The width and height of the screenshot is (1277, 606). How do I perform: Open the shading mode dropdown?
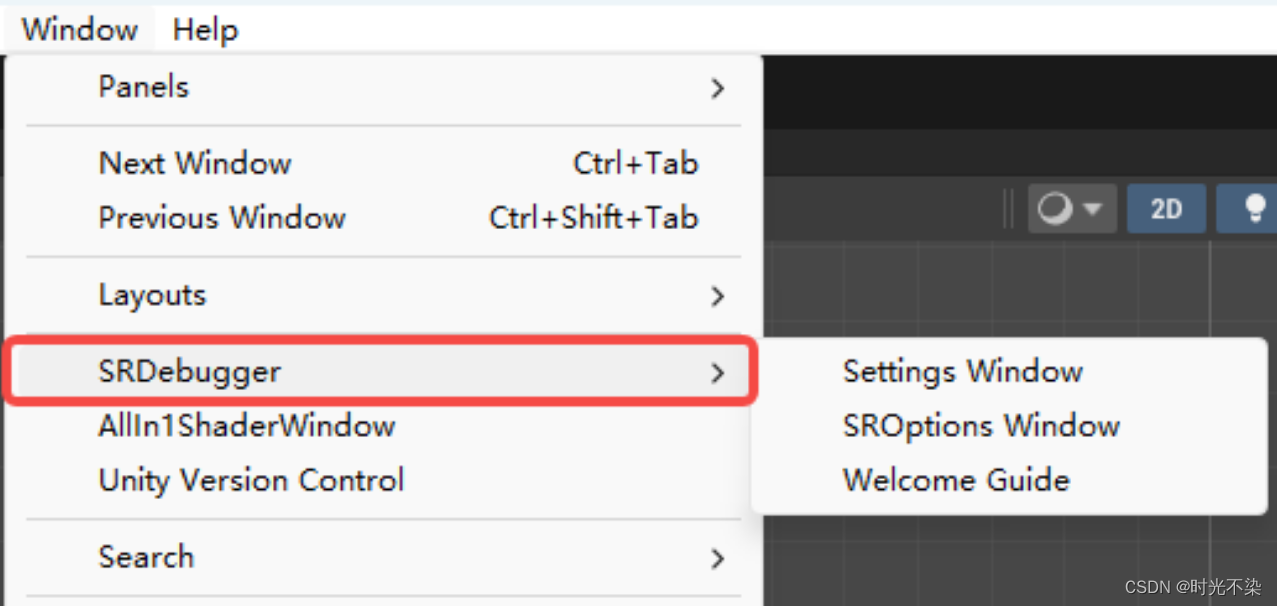[1092, 208]
